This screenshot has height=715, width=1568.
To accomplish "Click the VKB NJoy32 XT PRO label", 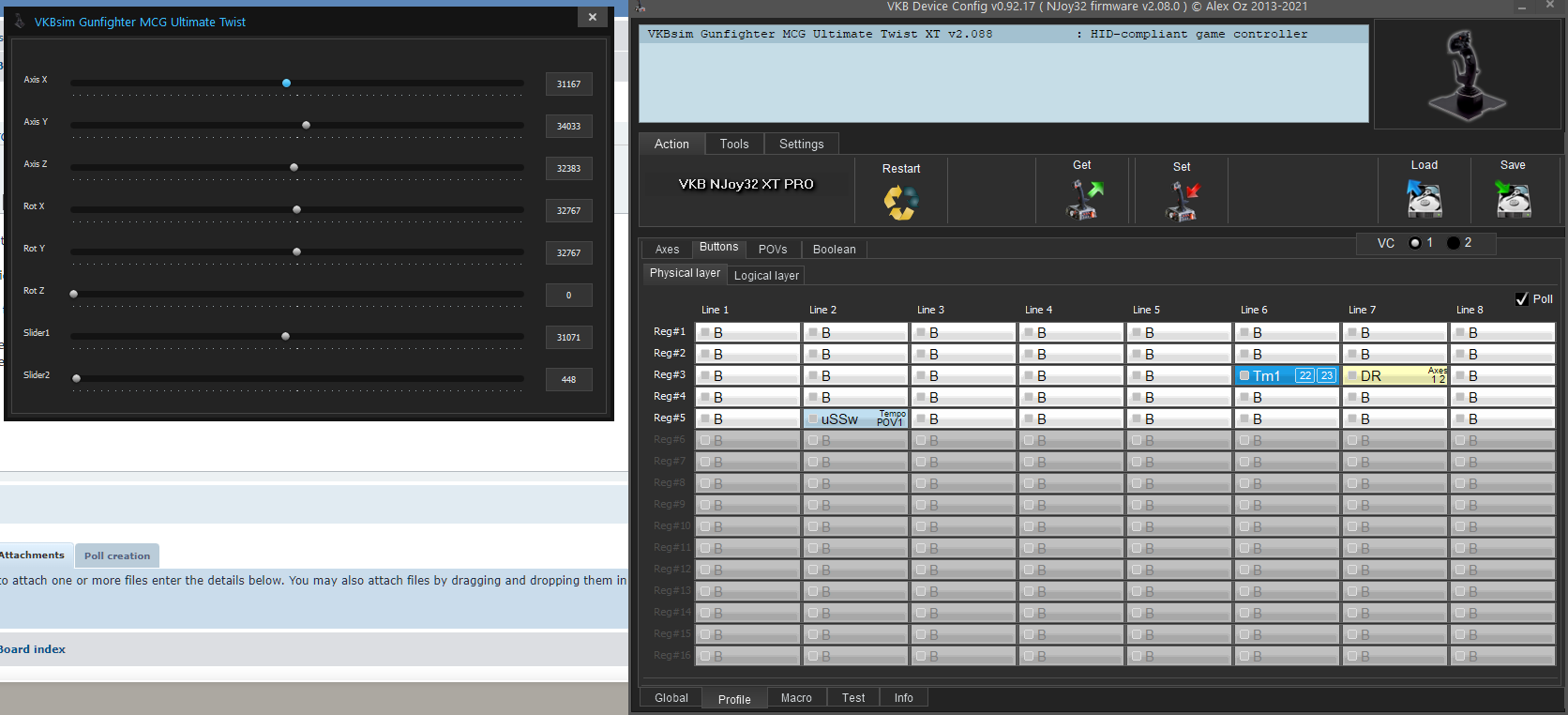I will pyautogui.click(x=746, y=184).
